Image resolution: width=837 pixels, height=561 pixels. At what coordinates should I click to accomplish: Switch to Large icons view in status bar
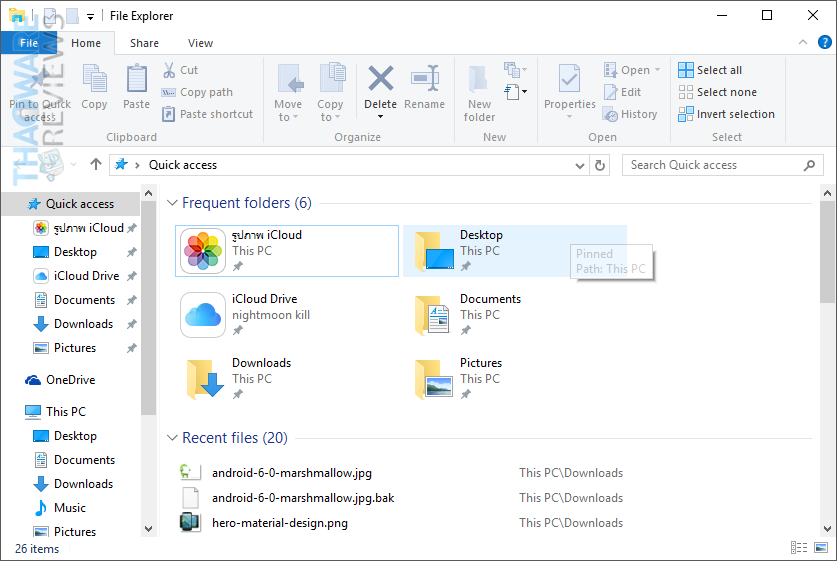point(821,547)
